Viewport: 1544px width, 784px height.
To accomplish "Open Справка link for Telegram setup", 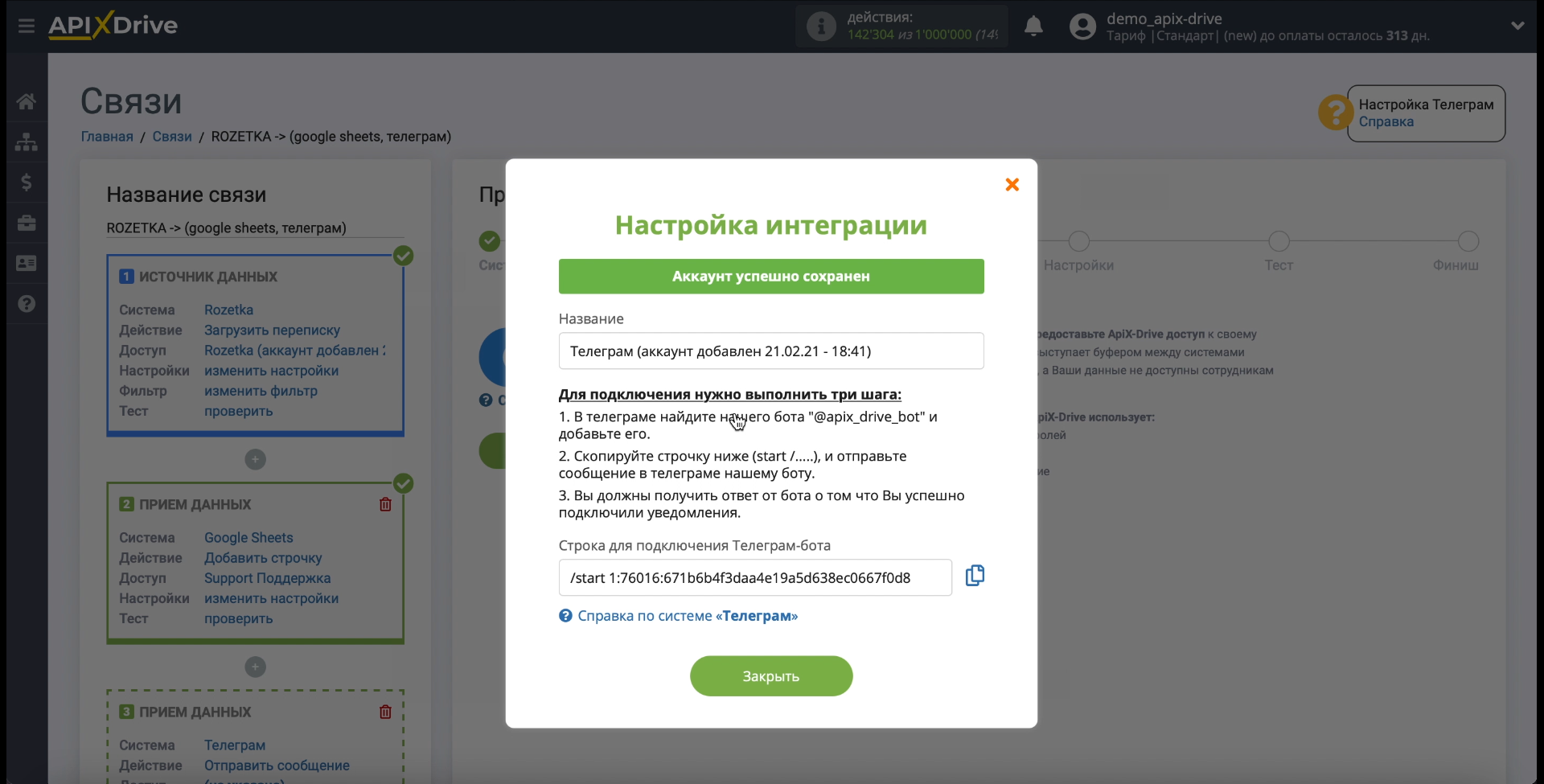I will [1386, 122].
